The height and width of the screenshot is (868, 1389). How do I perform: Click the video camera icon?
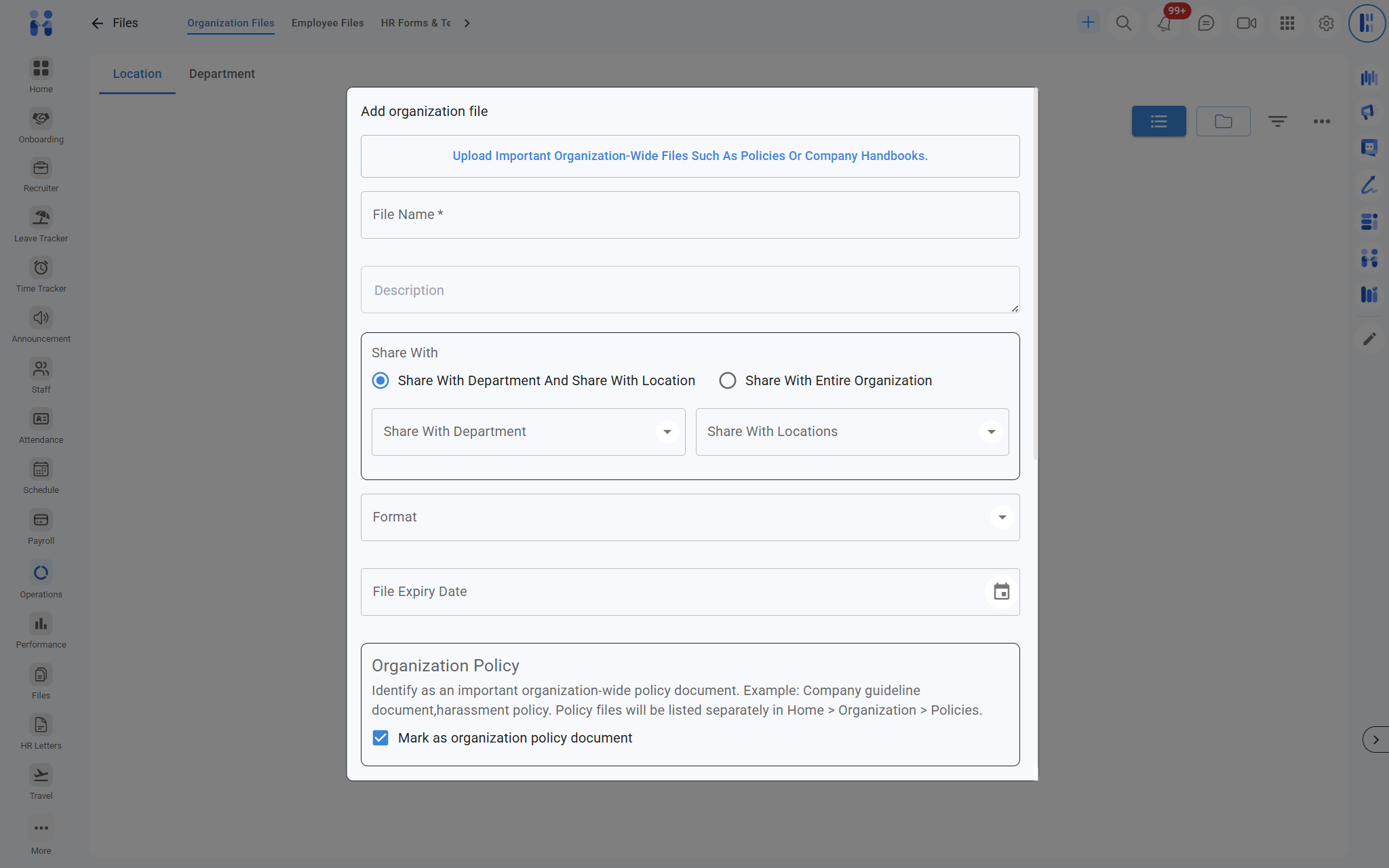click(x=1246, y=24)
